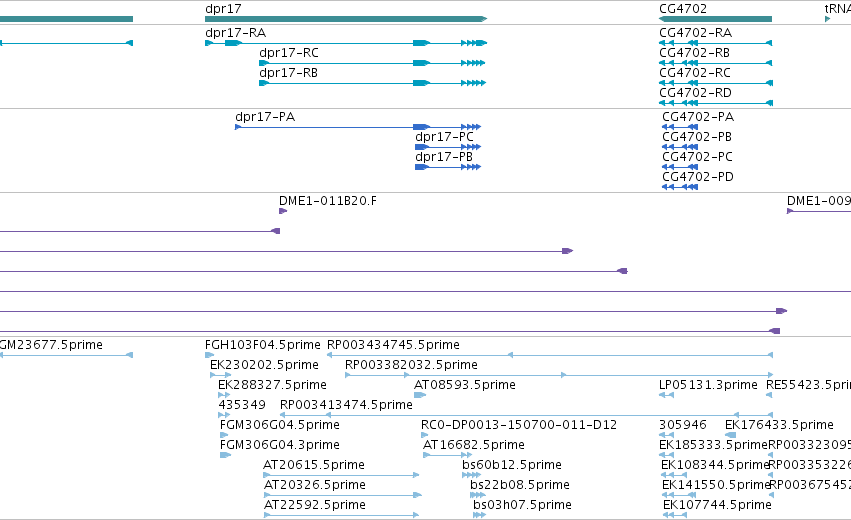Viewport: 851px width, 520px height.
Task: Select protein CG4702-PA label
Action: [698, 117]
